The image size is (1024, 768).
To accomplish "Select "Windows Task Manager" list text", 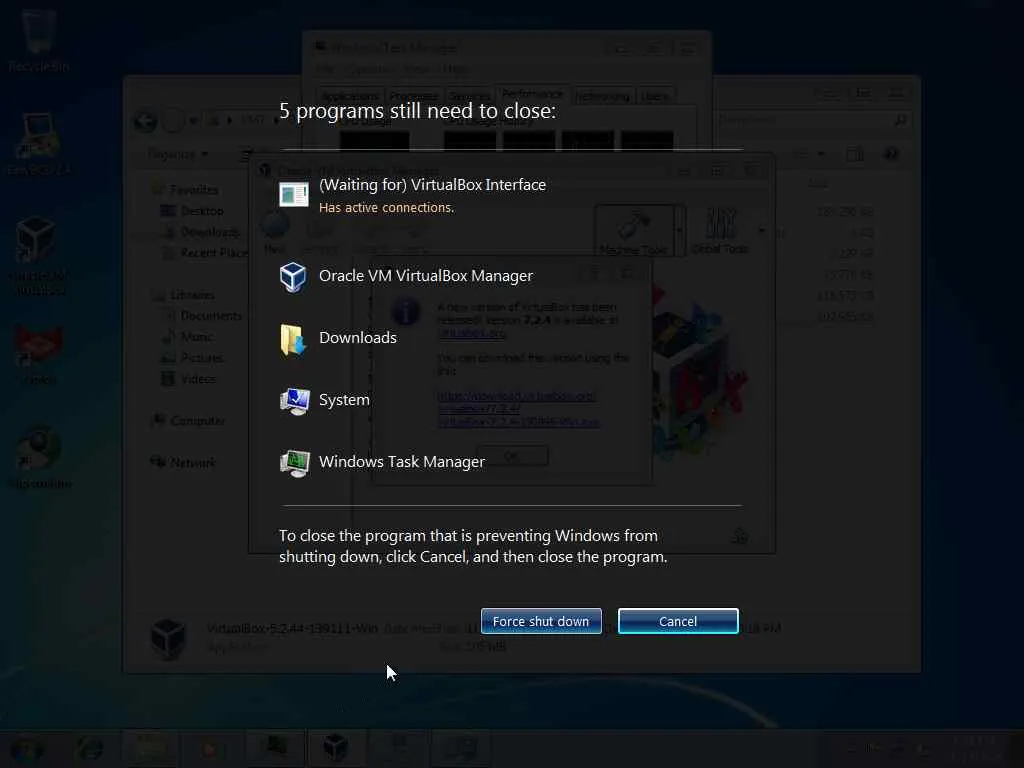I will 402,462.
